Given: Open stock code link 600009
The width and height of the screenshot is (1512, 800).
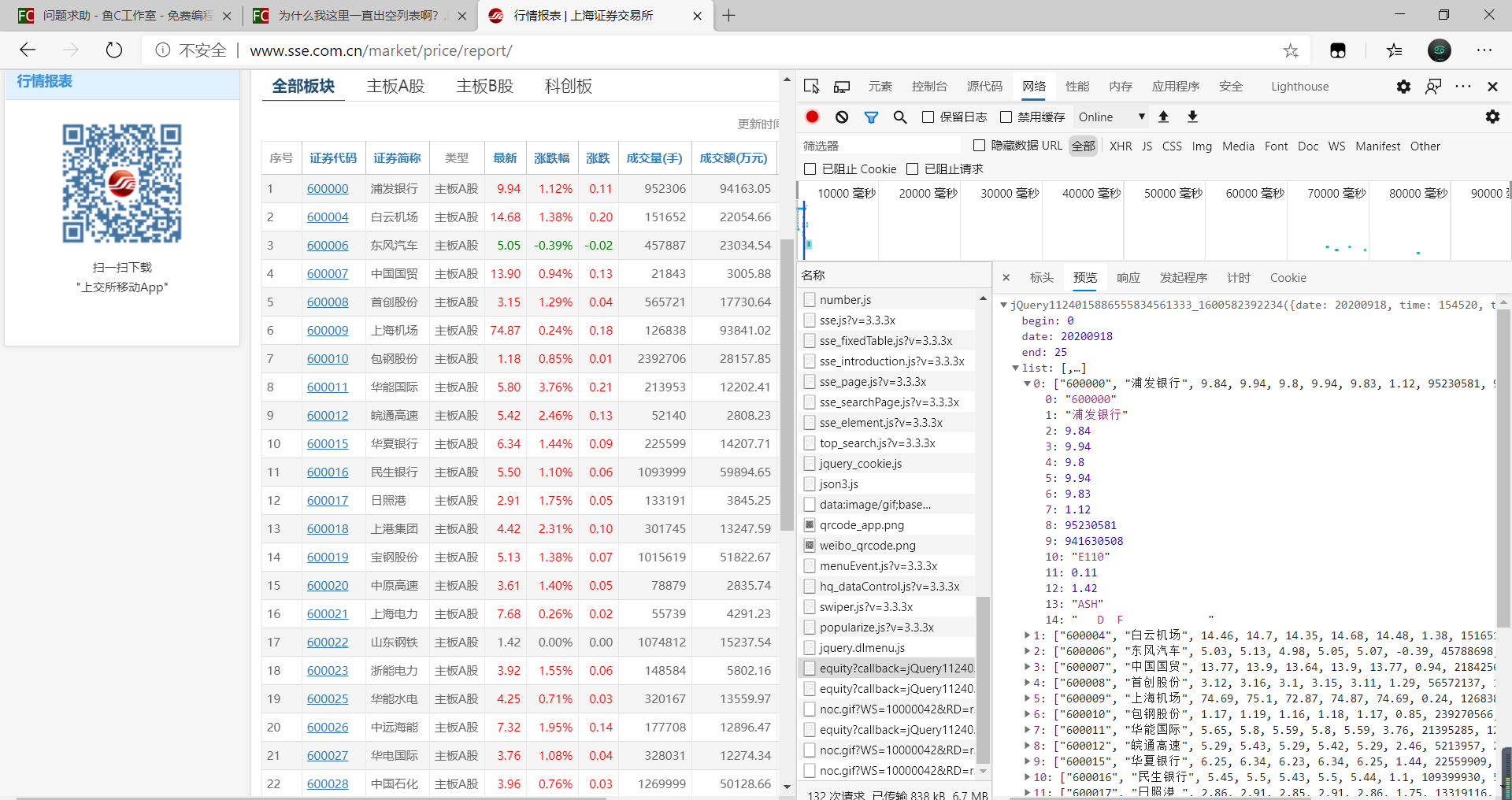Looking at the screenshot, I should tap(328, 331).
